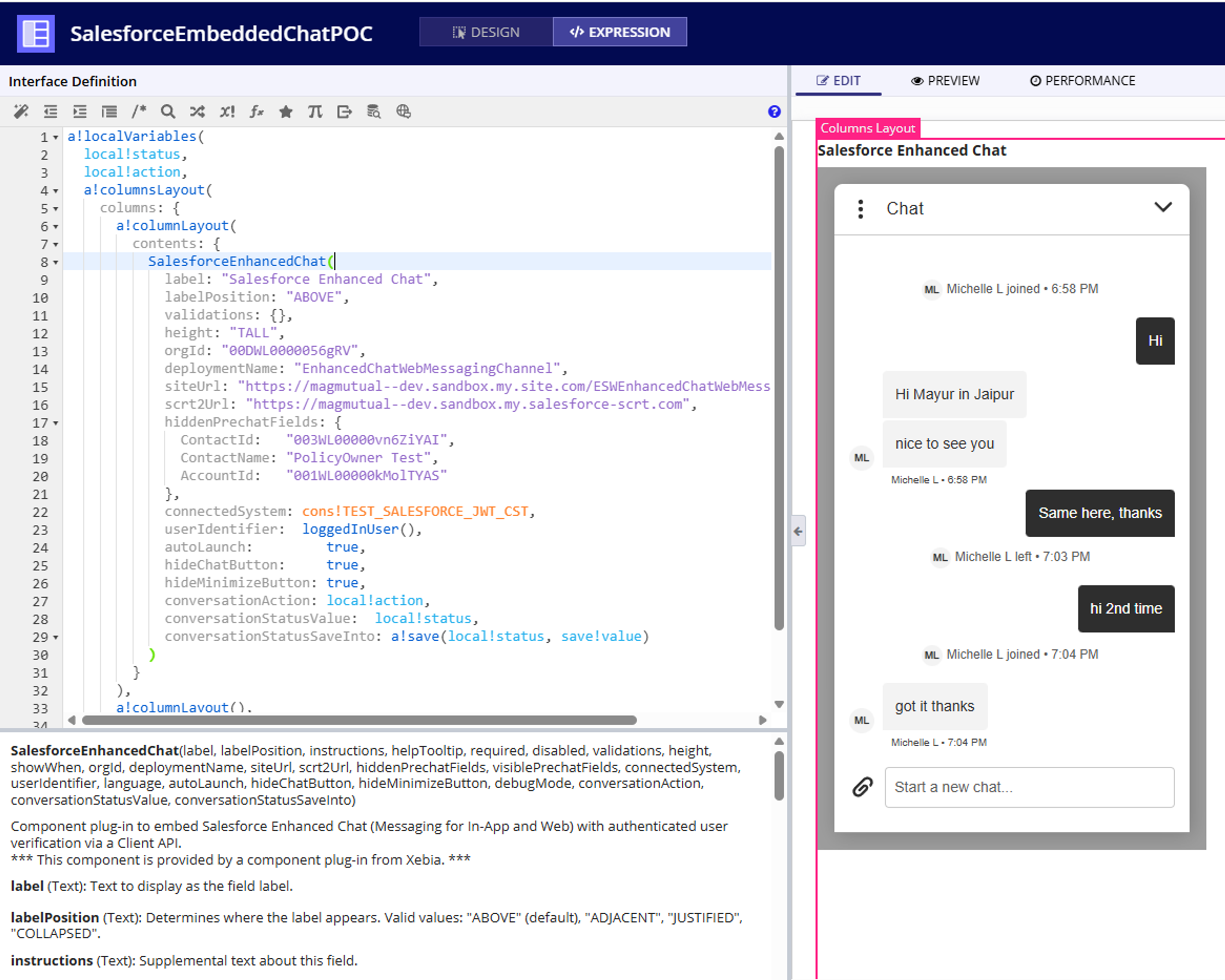Click horizontal scroll right arrow in editor
The width and height of the screenshot is (1225, 980).
click(762, 720)
